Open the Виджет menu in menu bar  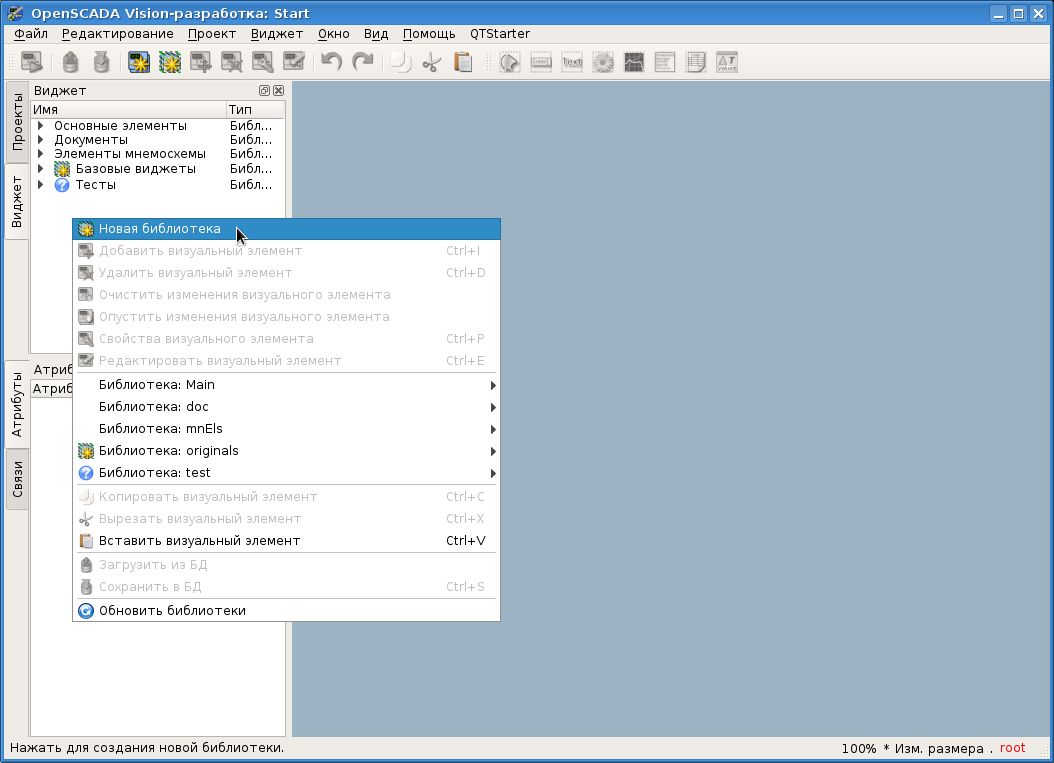point(277,34)
